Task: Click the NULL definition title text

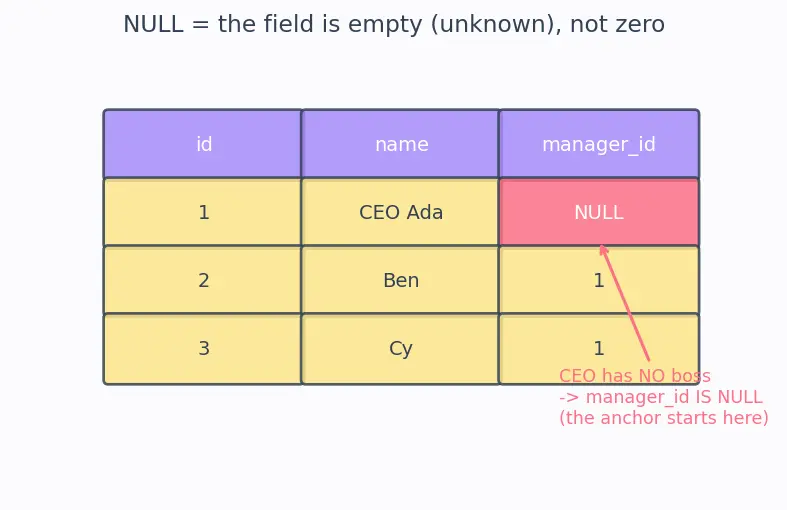Action: coord(394,24)
